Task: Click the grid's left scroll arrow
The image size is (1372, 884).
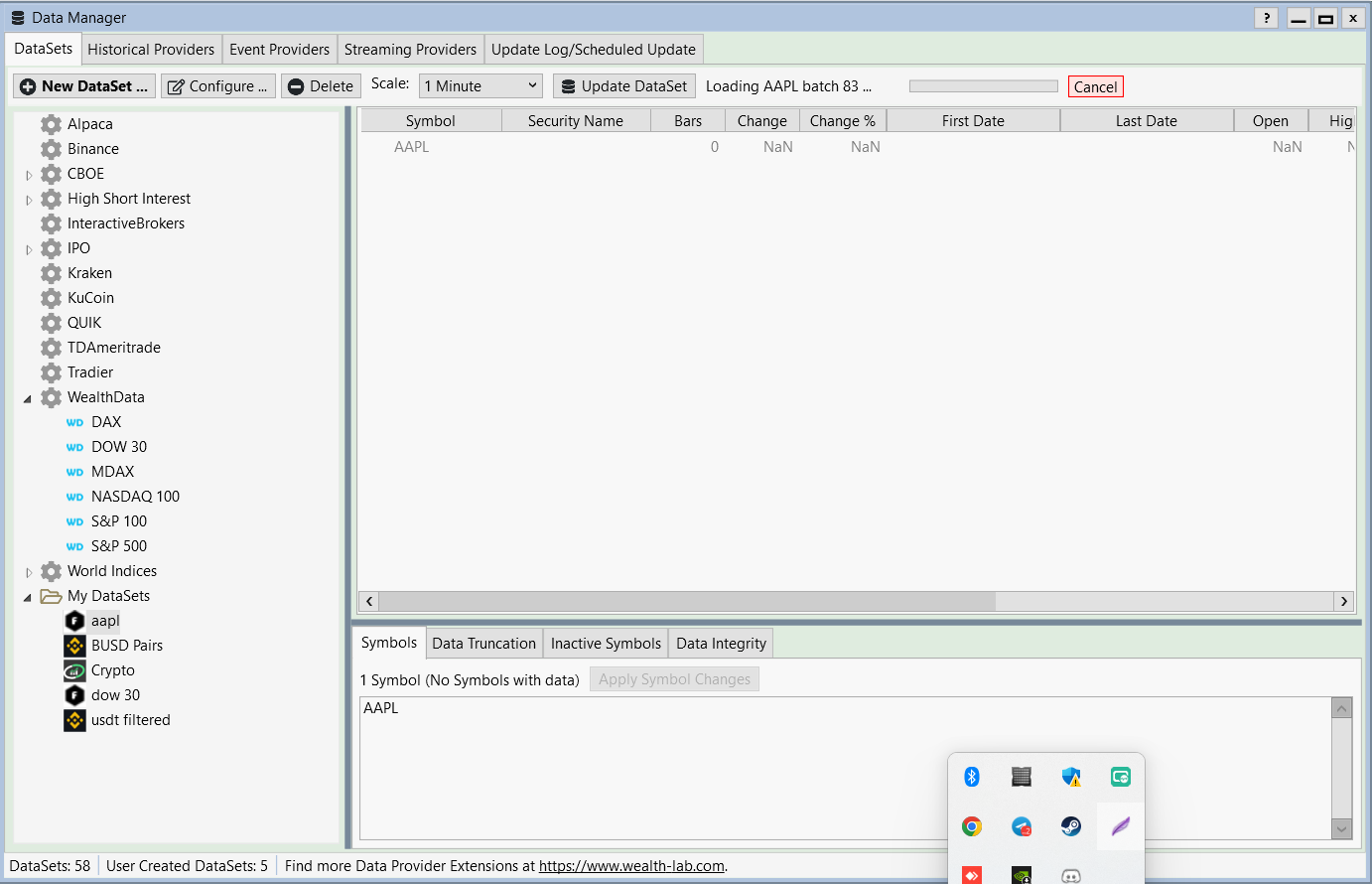Action: (369, 601)
